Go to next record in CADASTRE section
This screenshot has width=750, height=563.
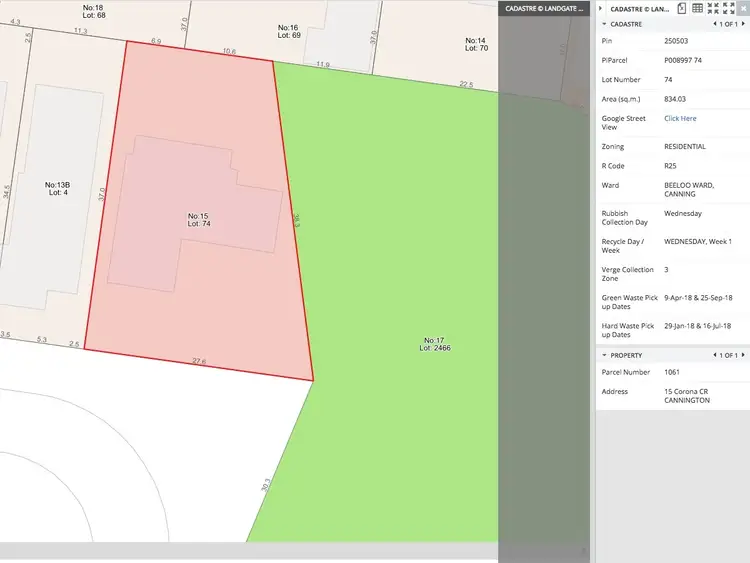(741, 24)
